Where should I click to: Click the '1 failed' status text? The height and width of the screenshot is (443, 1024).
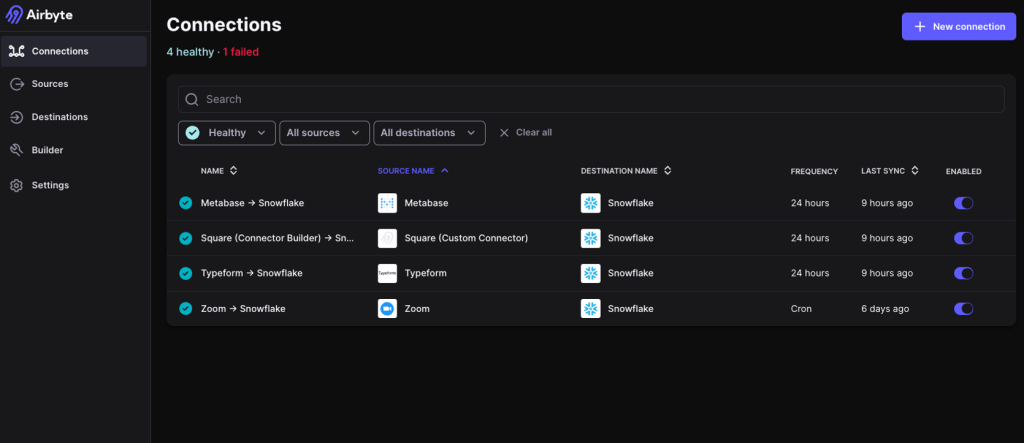[240, 52]
